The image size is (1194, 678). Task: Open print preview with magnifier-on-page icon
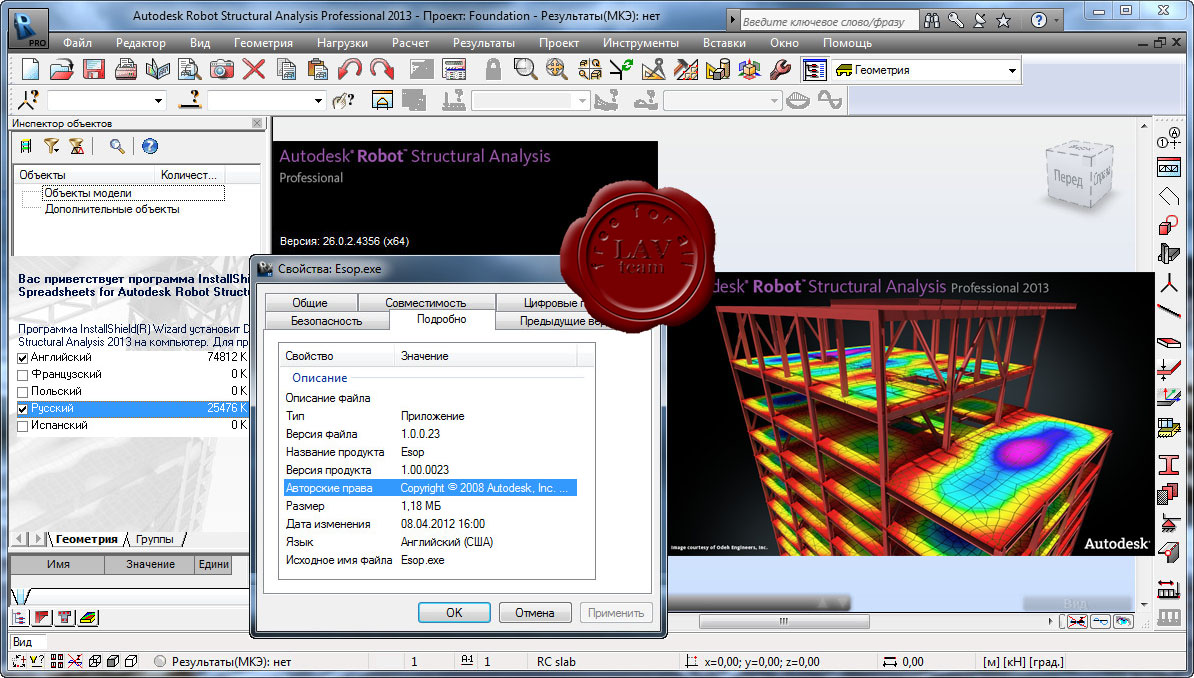[190, 70]
